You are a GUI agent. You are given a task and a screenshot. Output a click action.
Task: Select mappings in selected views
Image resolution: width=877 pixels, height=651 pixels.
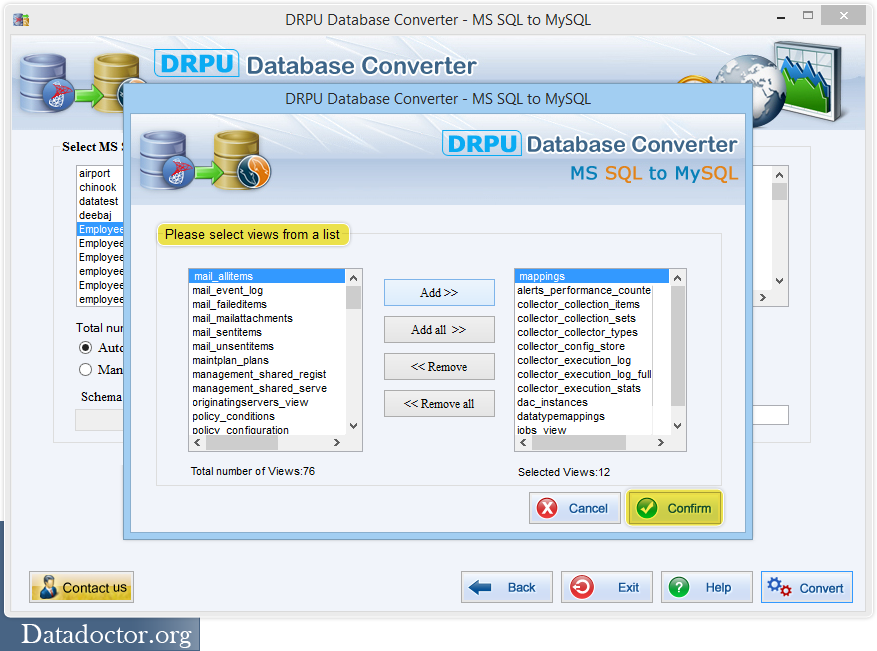(592, 276)
